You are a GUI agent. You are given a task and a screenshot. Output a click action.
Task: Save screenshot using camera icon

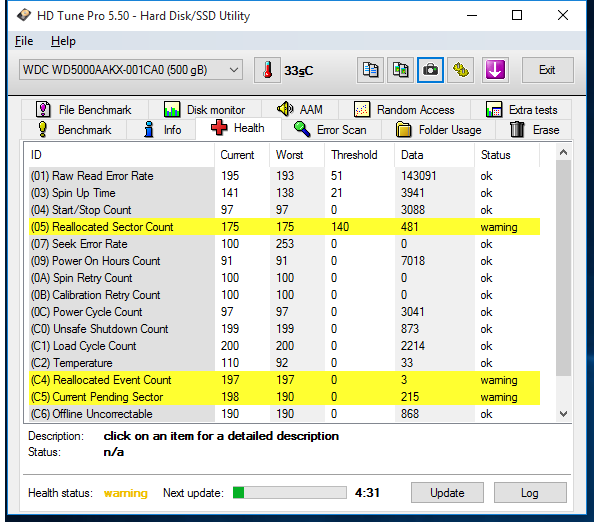tap(430, 70)
